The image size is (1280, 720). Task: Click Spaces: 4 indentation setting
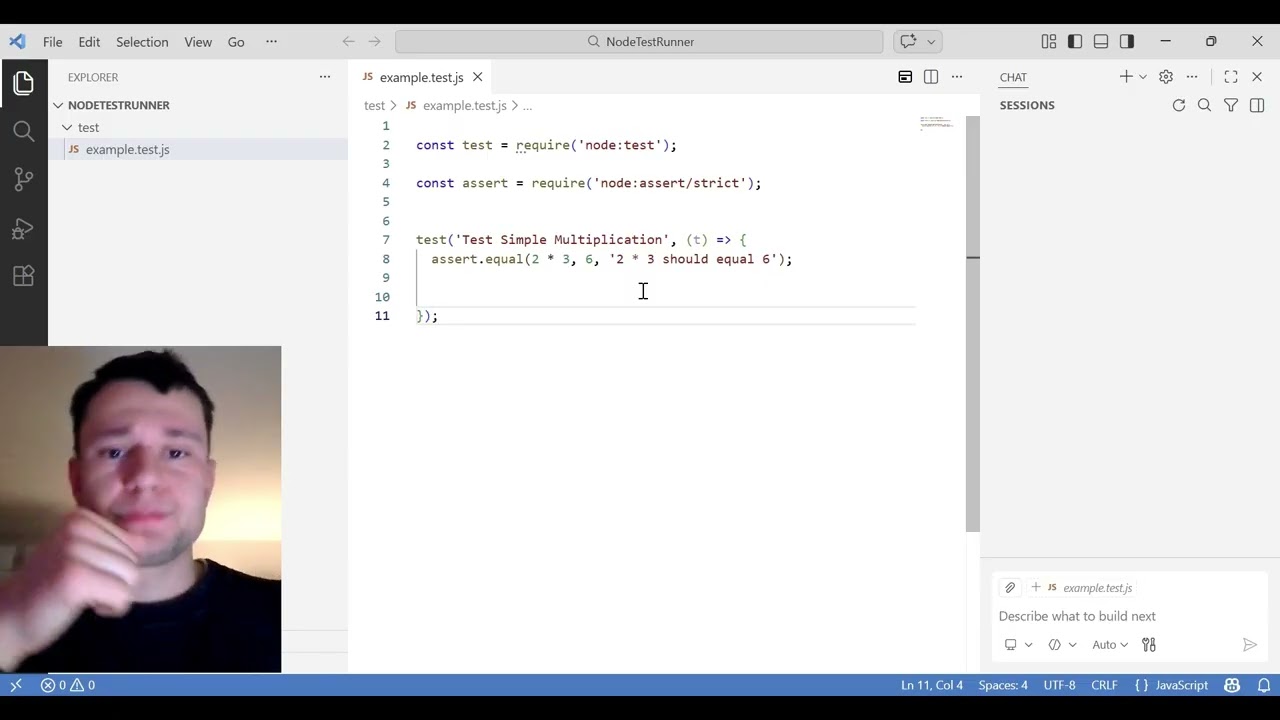coord(1003,685)
